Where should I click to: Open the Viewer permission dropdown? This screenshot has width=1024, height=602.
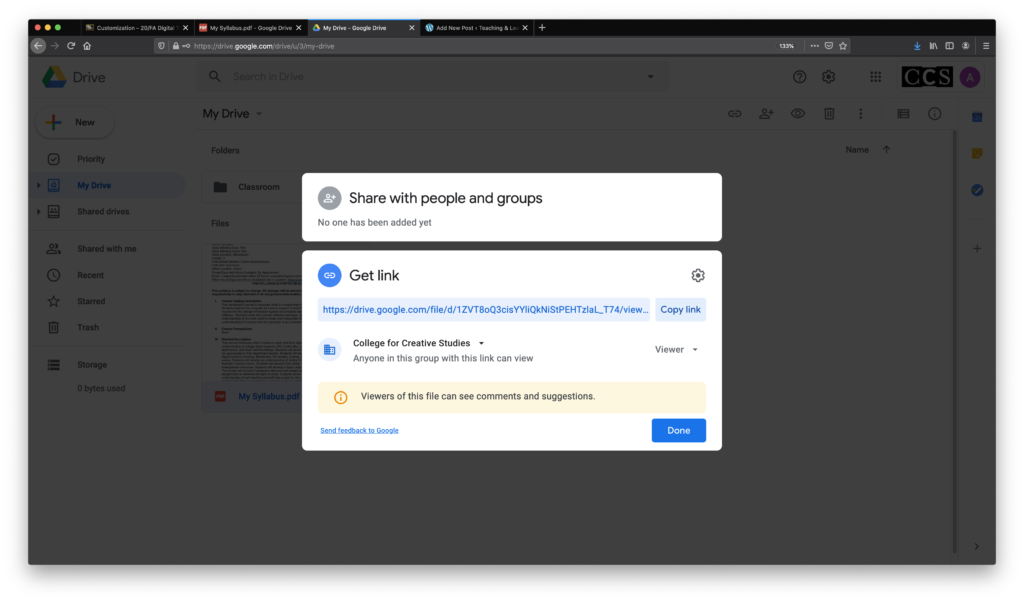pos(676,350)
